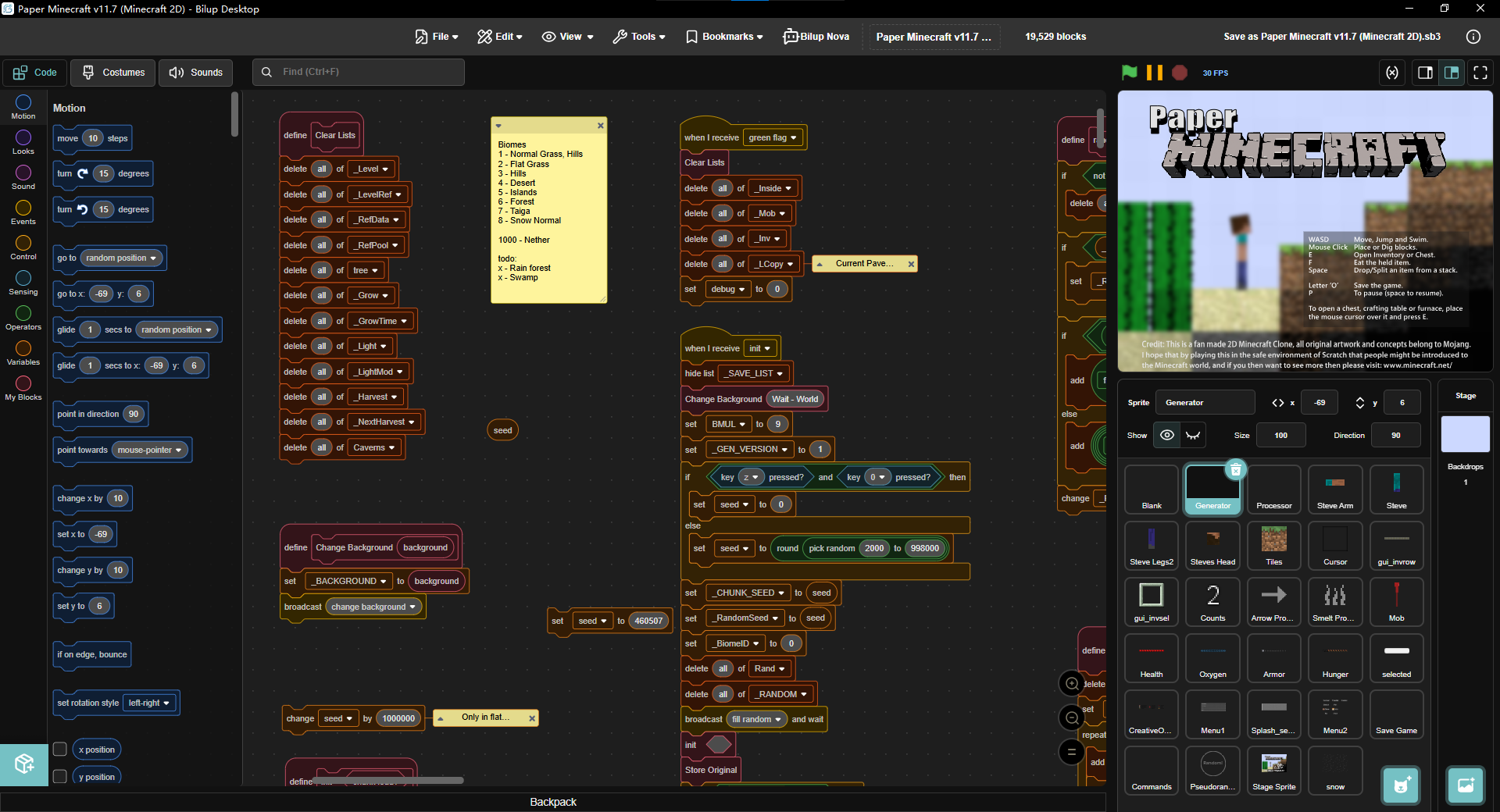
Task: Open the File menu
Action: click(437, 37)
